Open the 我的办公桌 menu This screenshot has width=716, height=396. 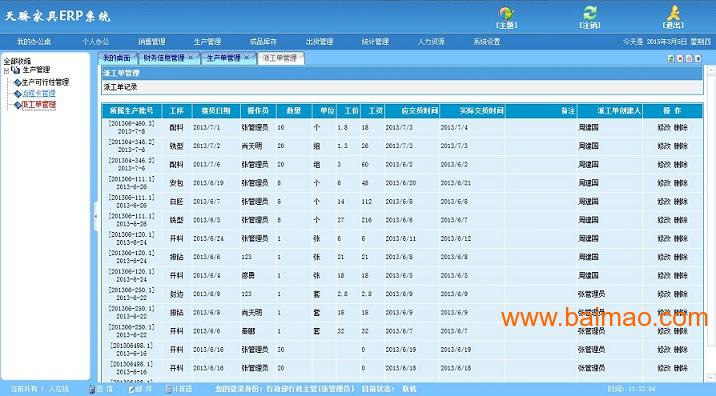coord(34,42)
